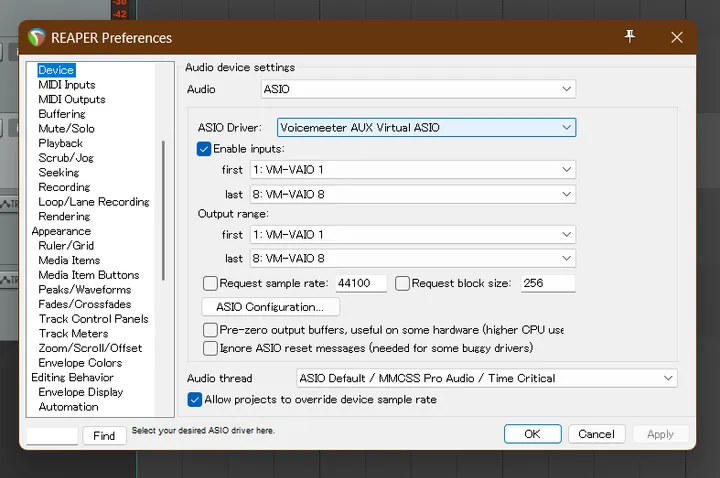The image size is (720, 478).
Task: Open the ASIO Driver dropdown
Action: [426, 127]
